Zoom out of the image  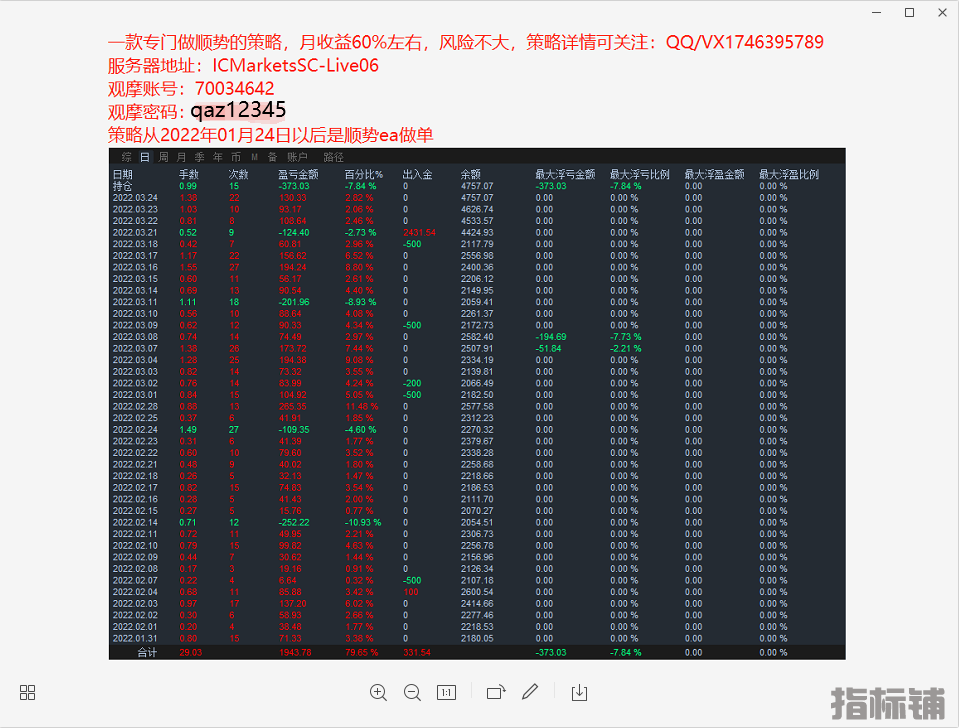[x=412, y=692]
